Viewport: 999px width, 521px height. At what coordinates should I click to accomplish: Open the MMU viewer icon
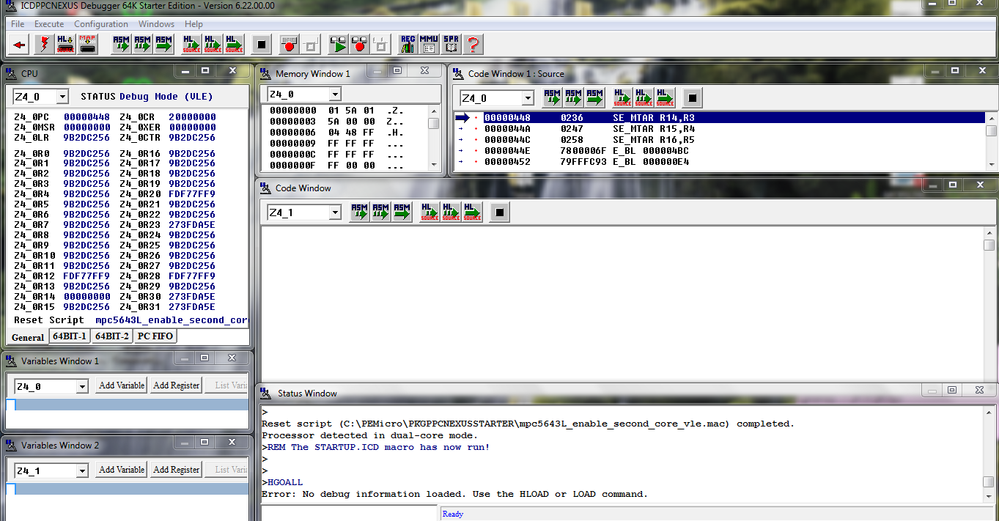429,45
